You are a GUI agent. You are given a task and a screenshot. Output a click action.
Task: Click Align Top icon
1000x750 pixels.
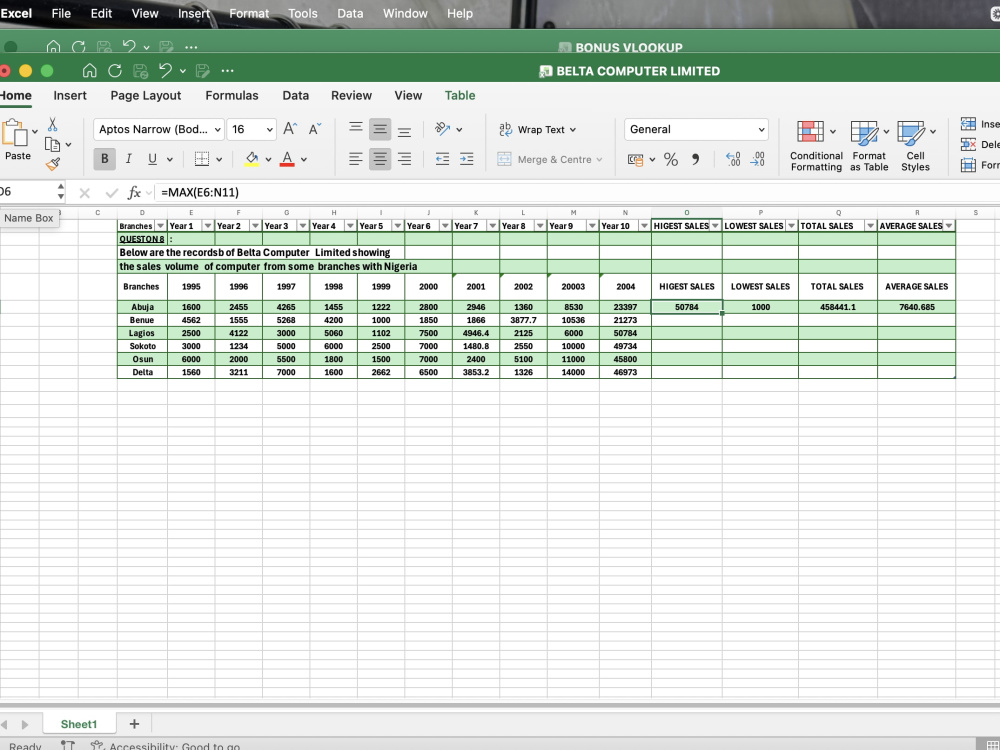pyautogui.click(x=356, y=129)
